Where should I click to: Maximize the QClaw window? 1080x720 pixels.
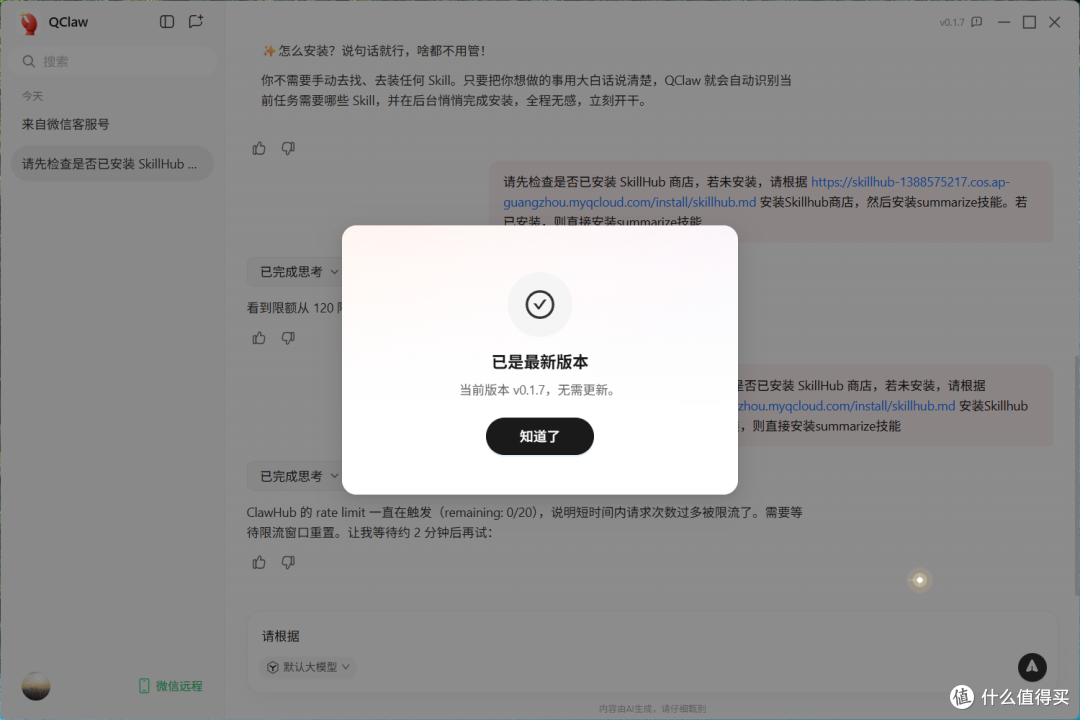coord(1029,22)
